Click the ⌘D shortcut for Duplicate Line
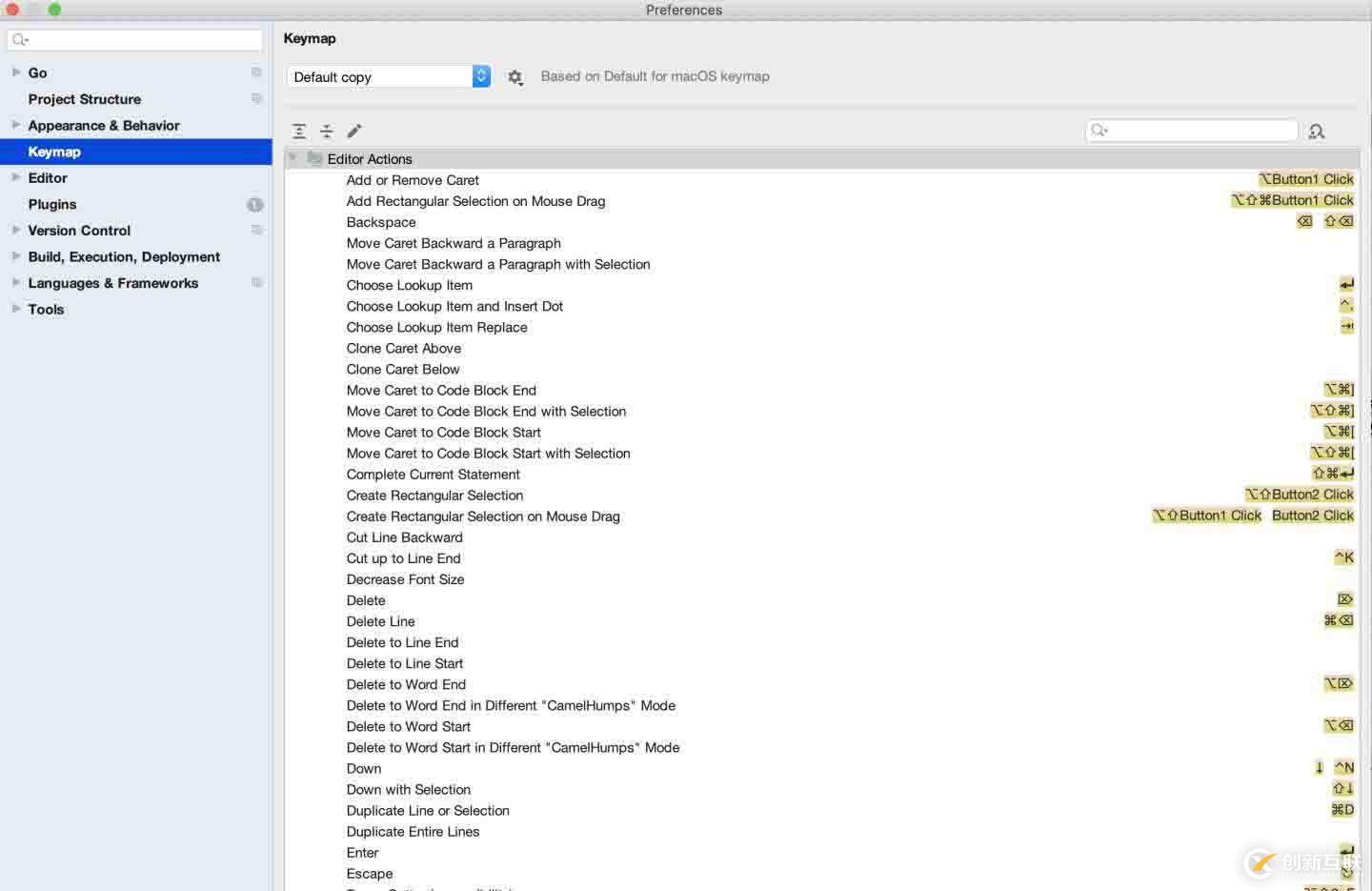This screenshot has width=1372, height=891. (1342, 809)
